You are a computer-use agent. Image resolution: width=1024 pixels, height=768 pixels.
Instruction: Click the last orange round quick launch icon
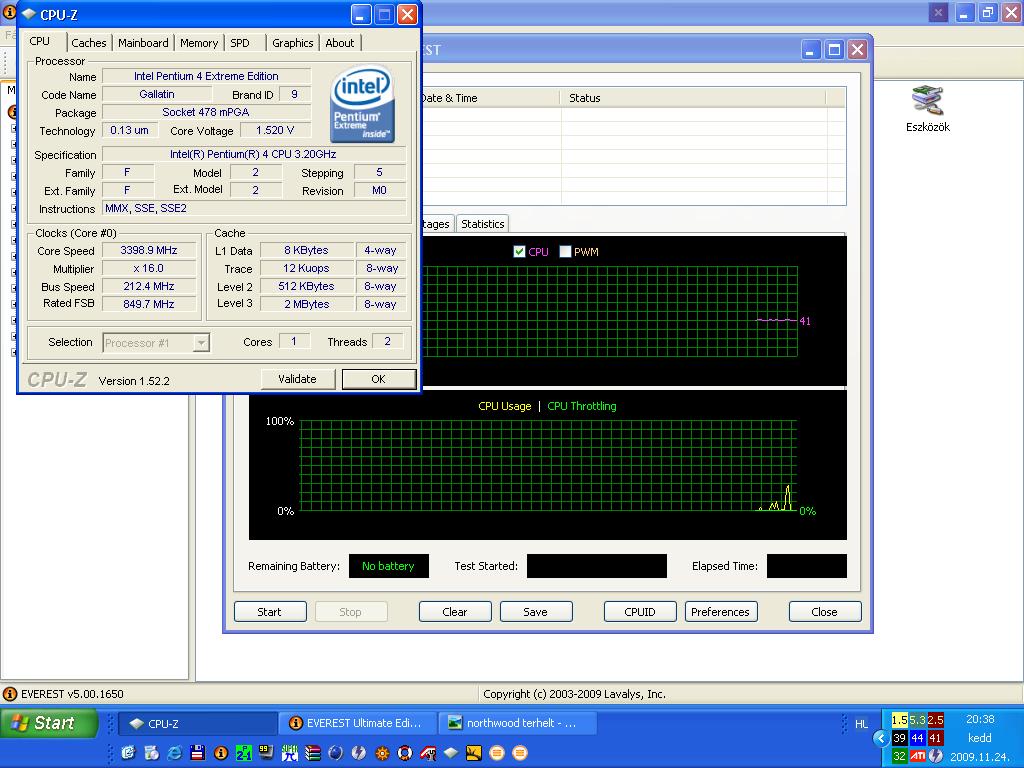[520, 753]
